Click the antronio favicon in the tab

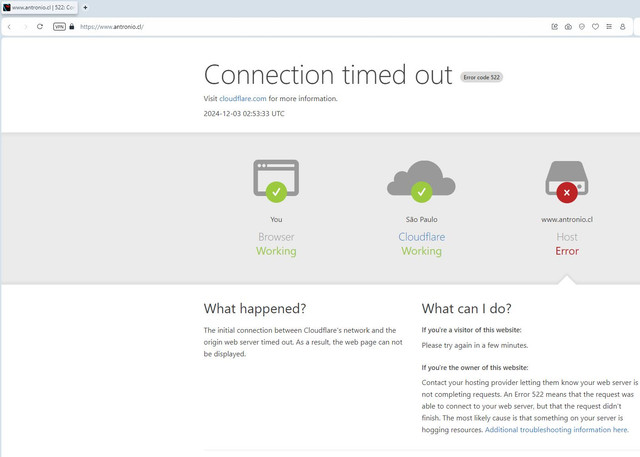tap(7, 7)
